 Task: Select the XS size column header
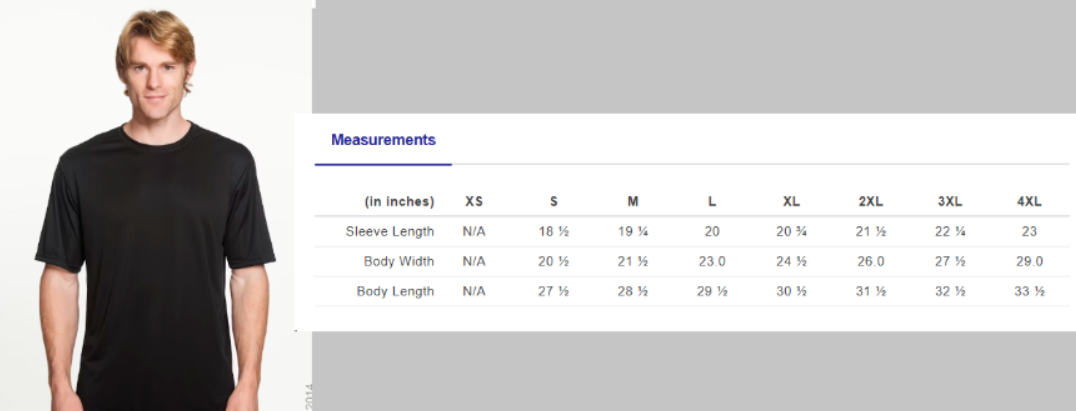tap(474, 201)
